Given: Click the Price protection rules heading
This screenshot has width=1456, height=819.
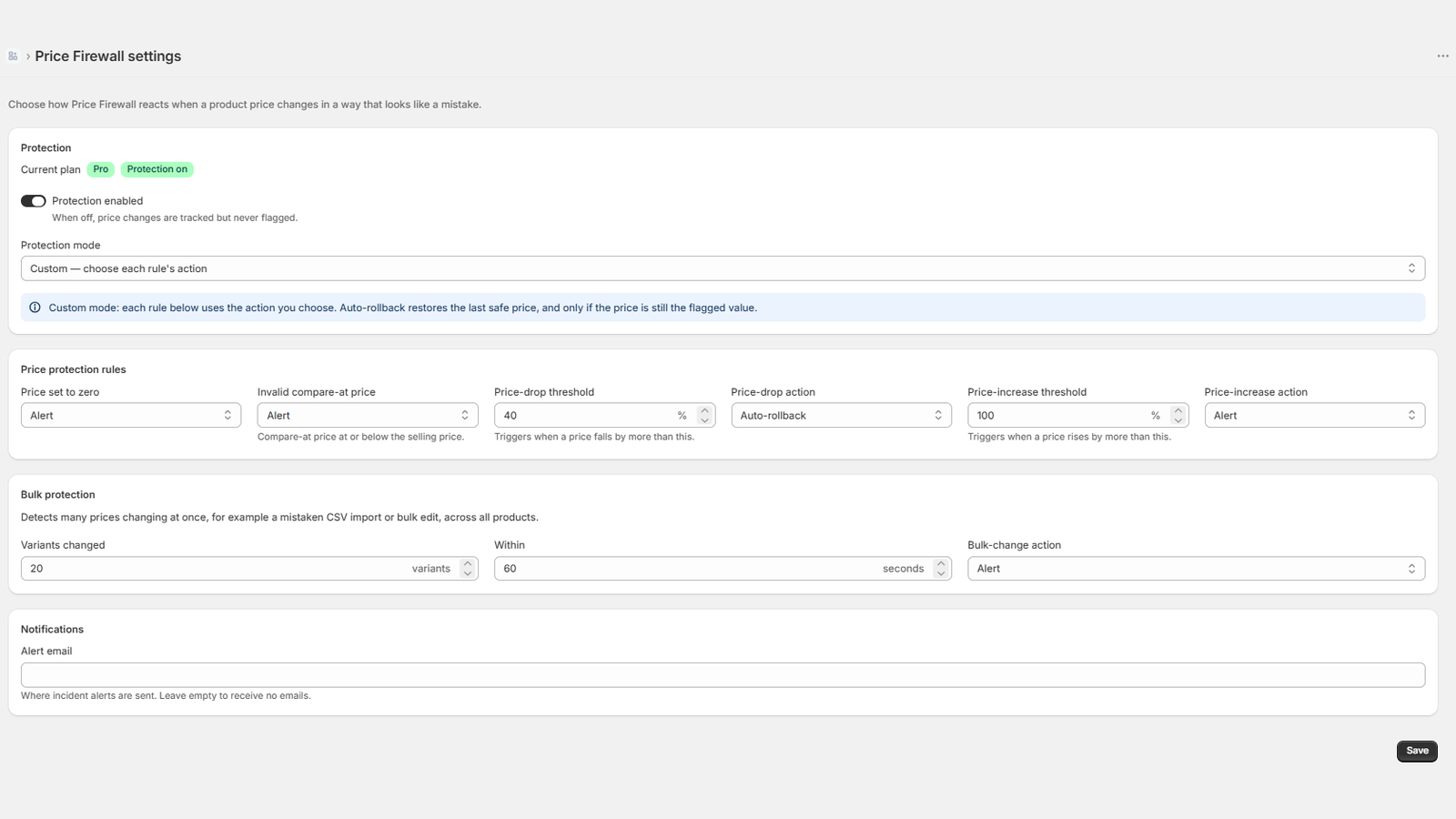Looking at the screenshot, I should coord(74,369).
